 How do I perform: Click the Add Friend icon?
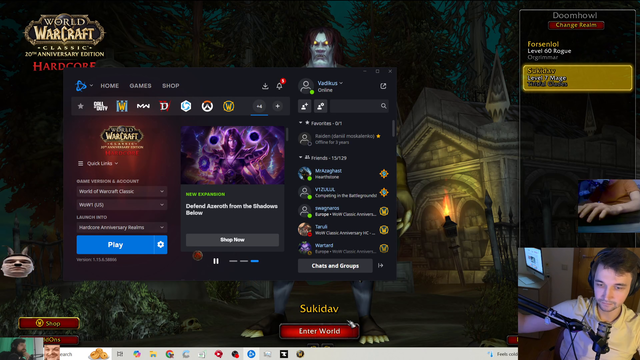(x=304, y=106)
